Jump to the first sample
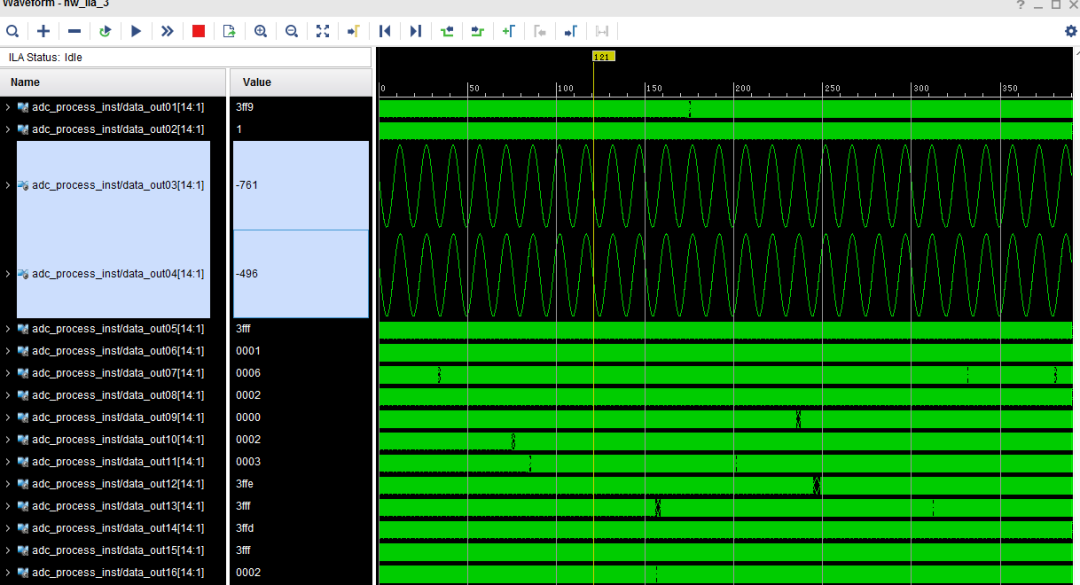The image size is (1080, 585). (384, 31)
